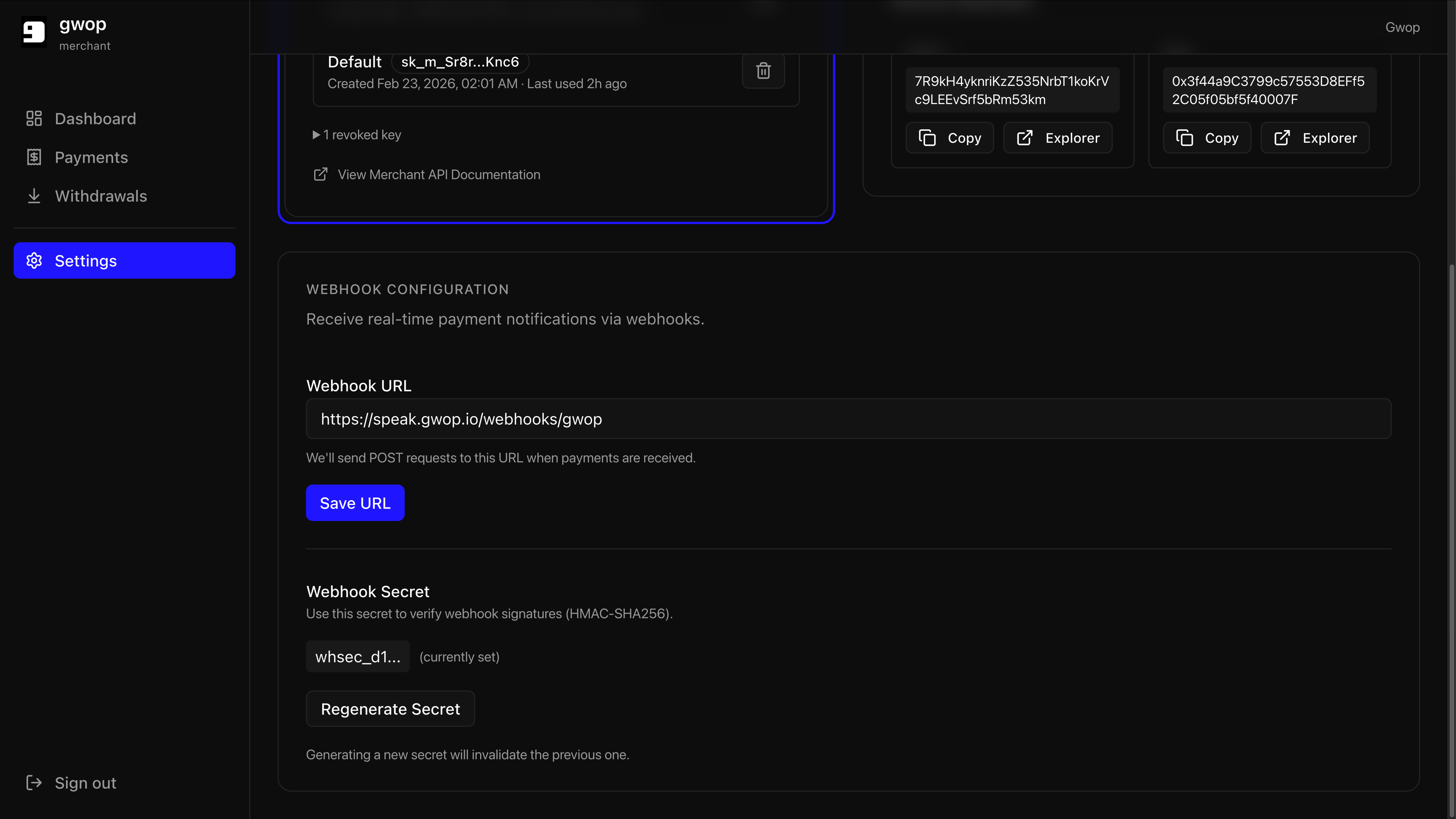This screenshot has height=819, width=1456.
Task: Click the gwop logo icon
Action: 33,32
